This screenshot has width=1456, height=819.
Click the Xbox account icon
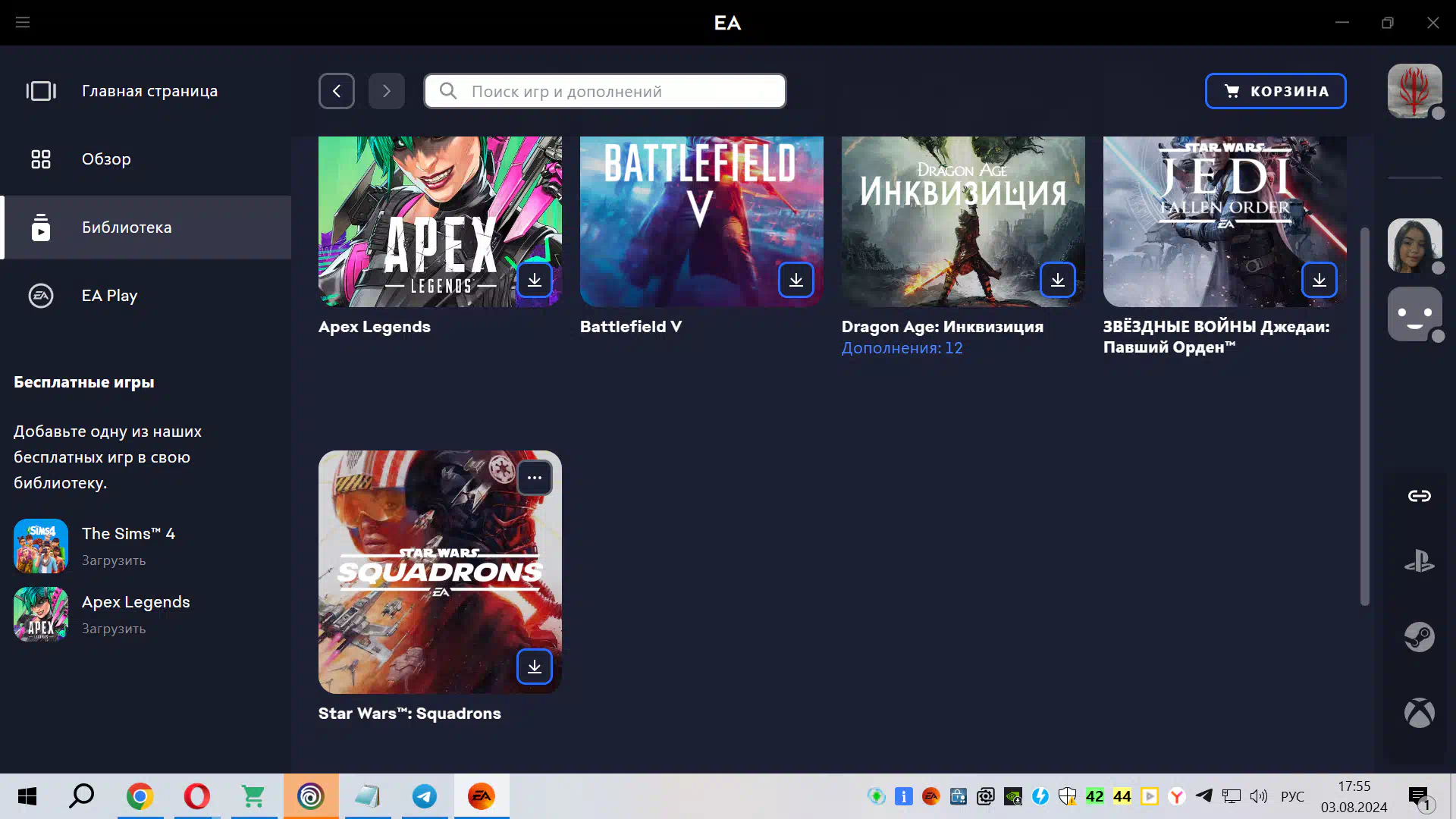1420,713
